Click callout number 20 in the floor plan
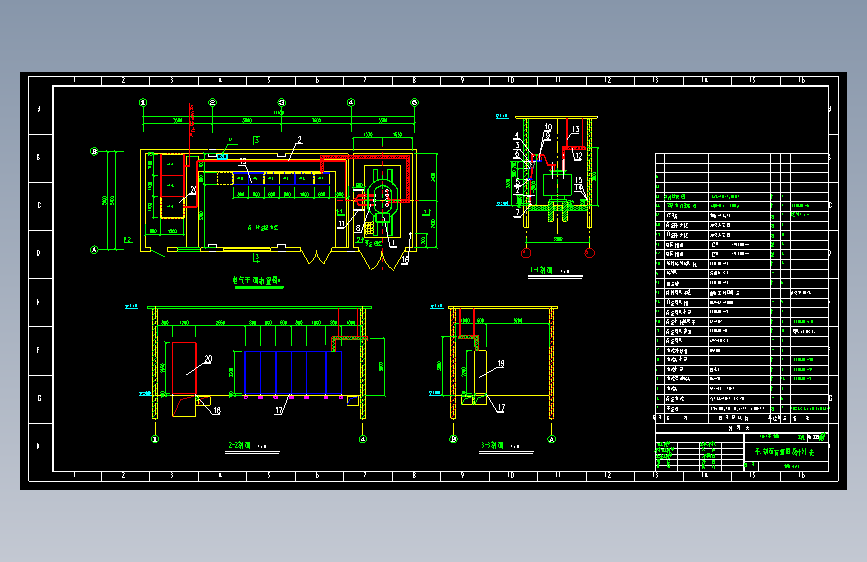The image size is (867, 562). coord(192,190)
